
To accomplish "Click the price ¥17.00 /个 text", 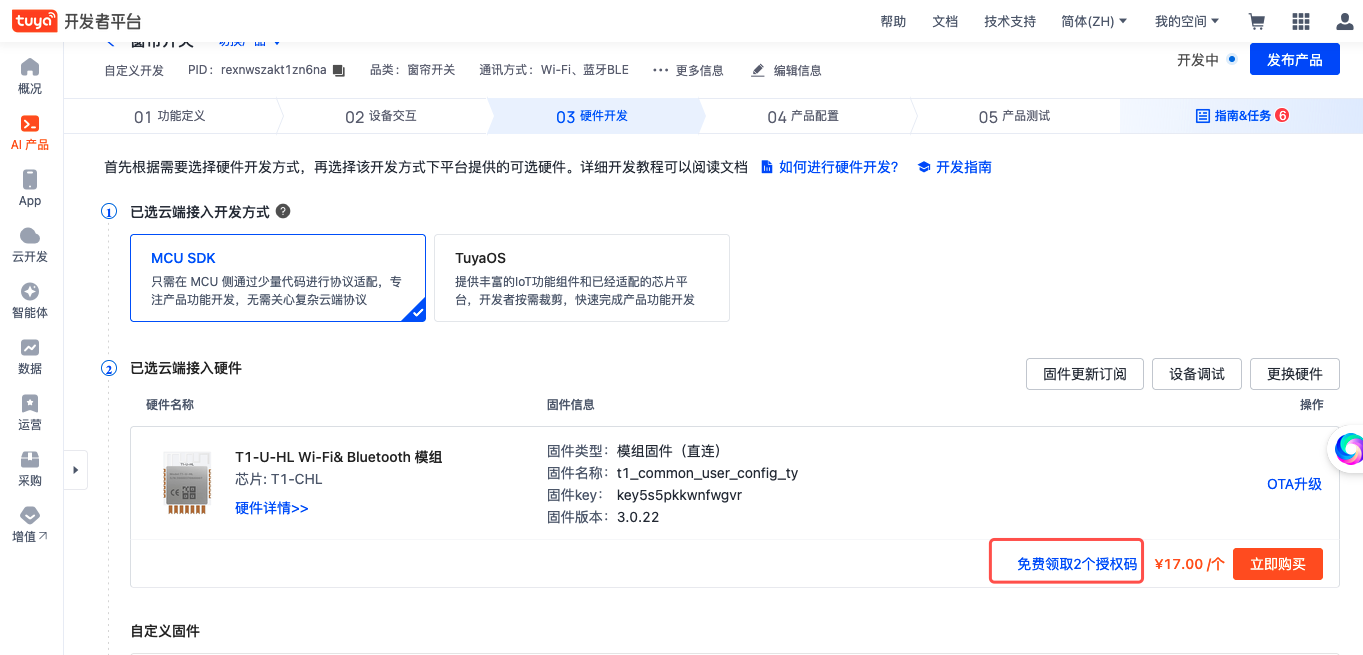I will pyautogui.click(x=1190, y=564).
